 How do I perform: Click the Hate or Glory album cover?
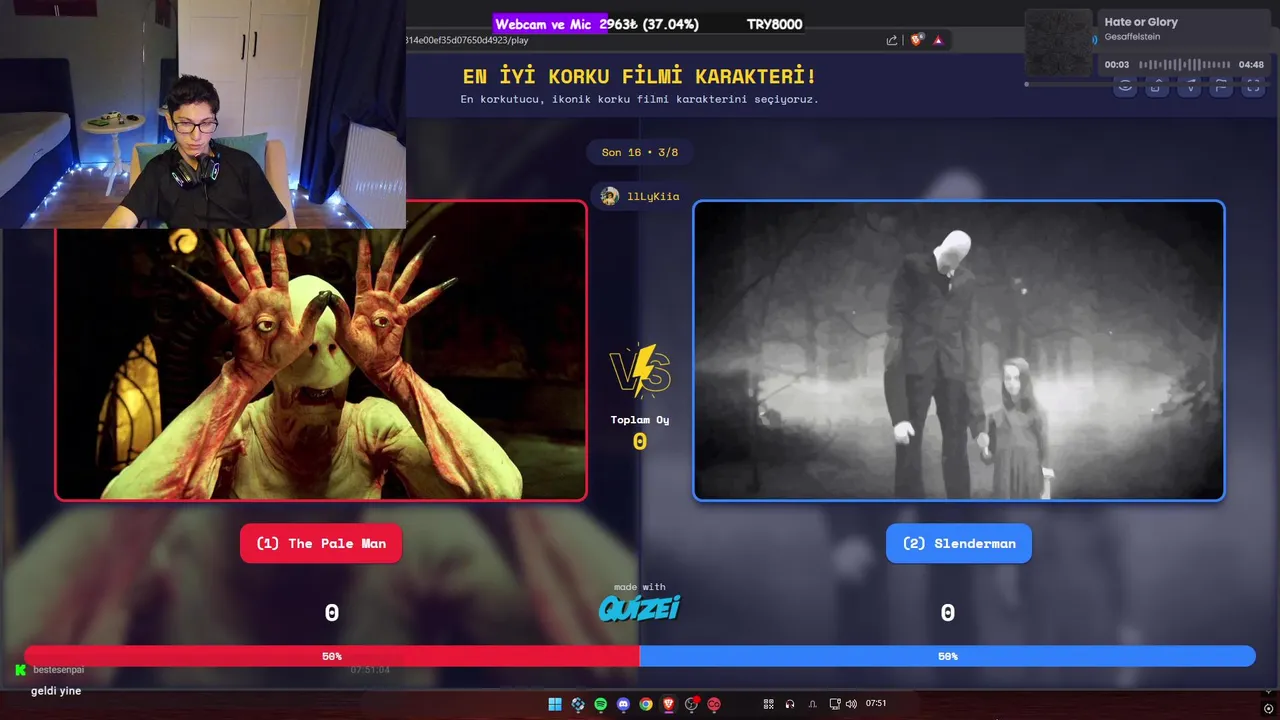(1058, 42)
